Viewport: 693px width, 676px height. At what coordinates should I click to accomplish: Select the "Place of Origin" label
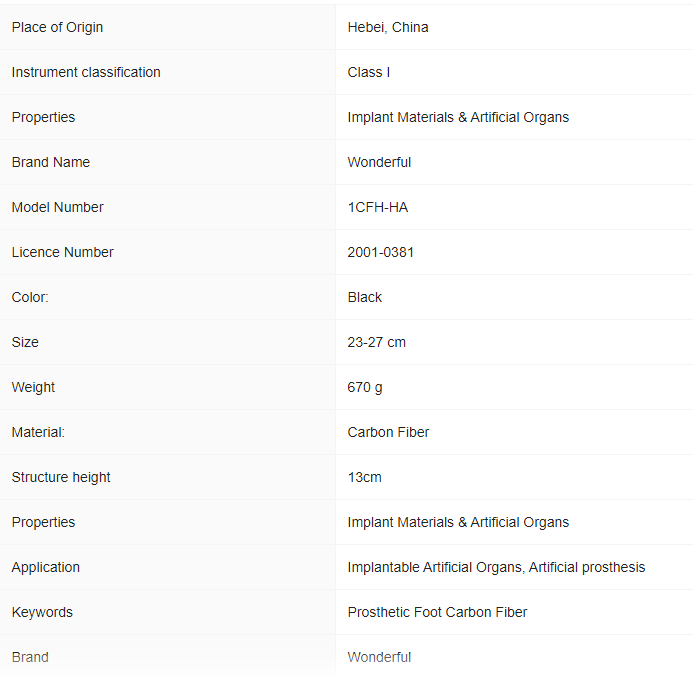tap(57, 27)
